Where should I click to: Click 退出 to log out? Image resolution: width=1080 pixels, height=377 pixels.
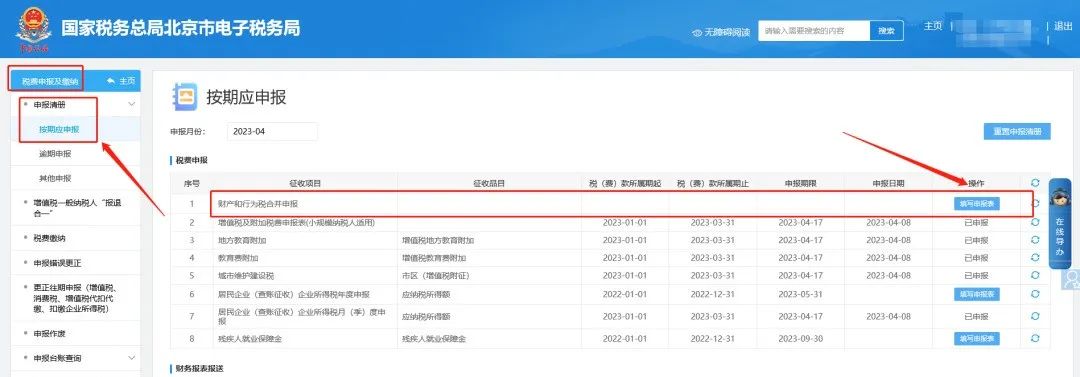1063,26
